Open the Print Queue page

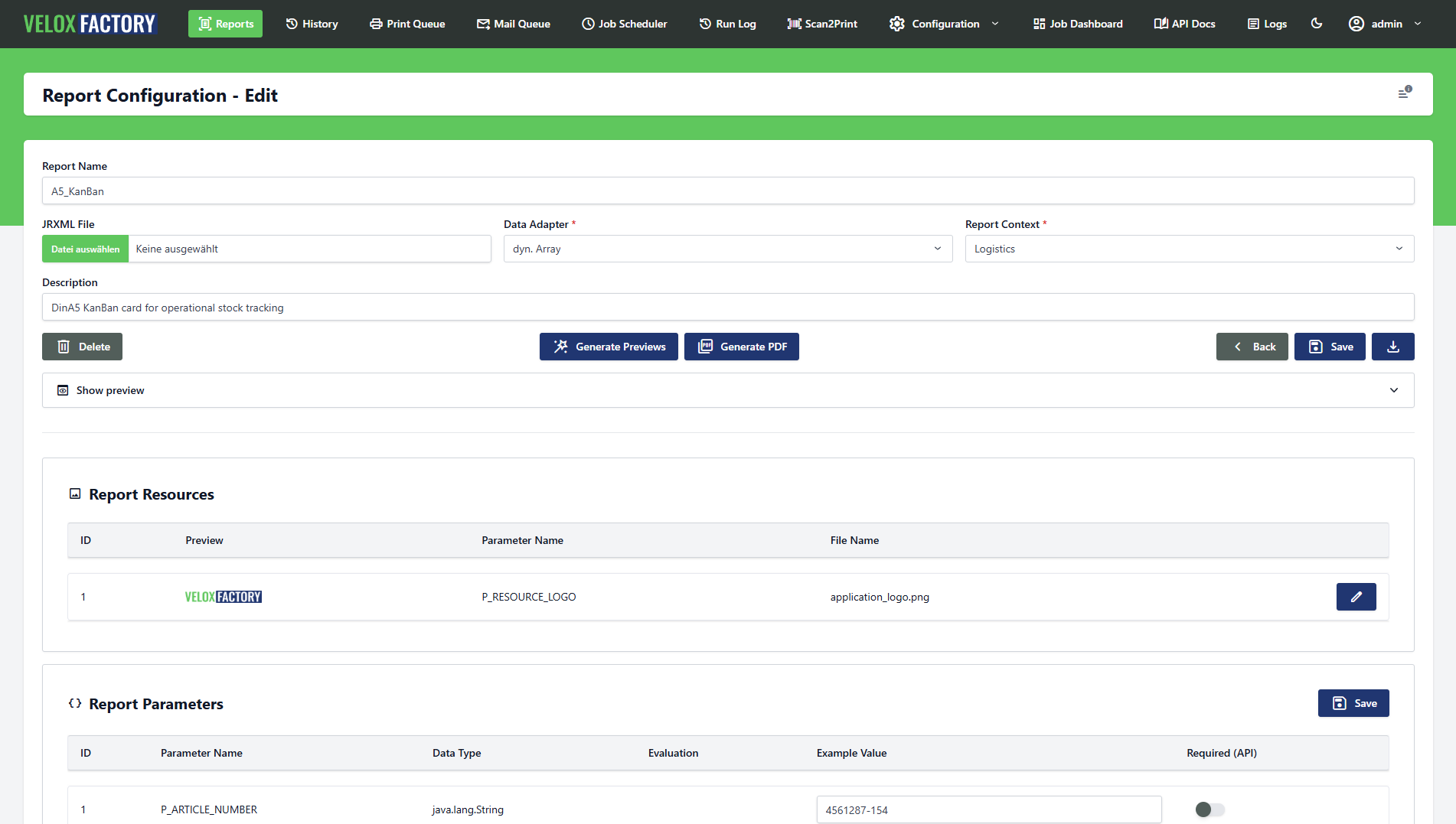[407, 24]
